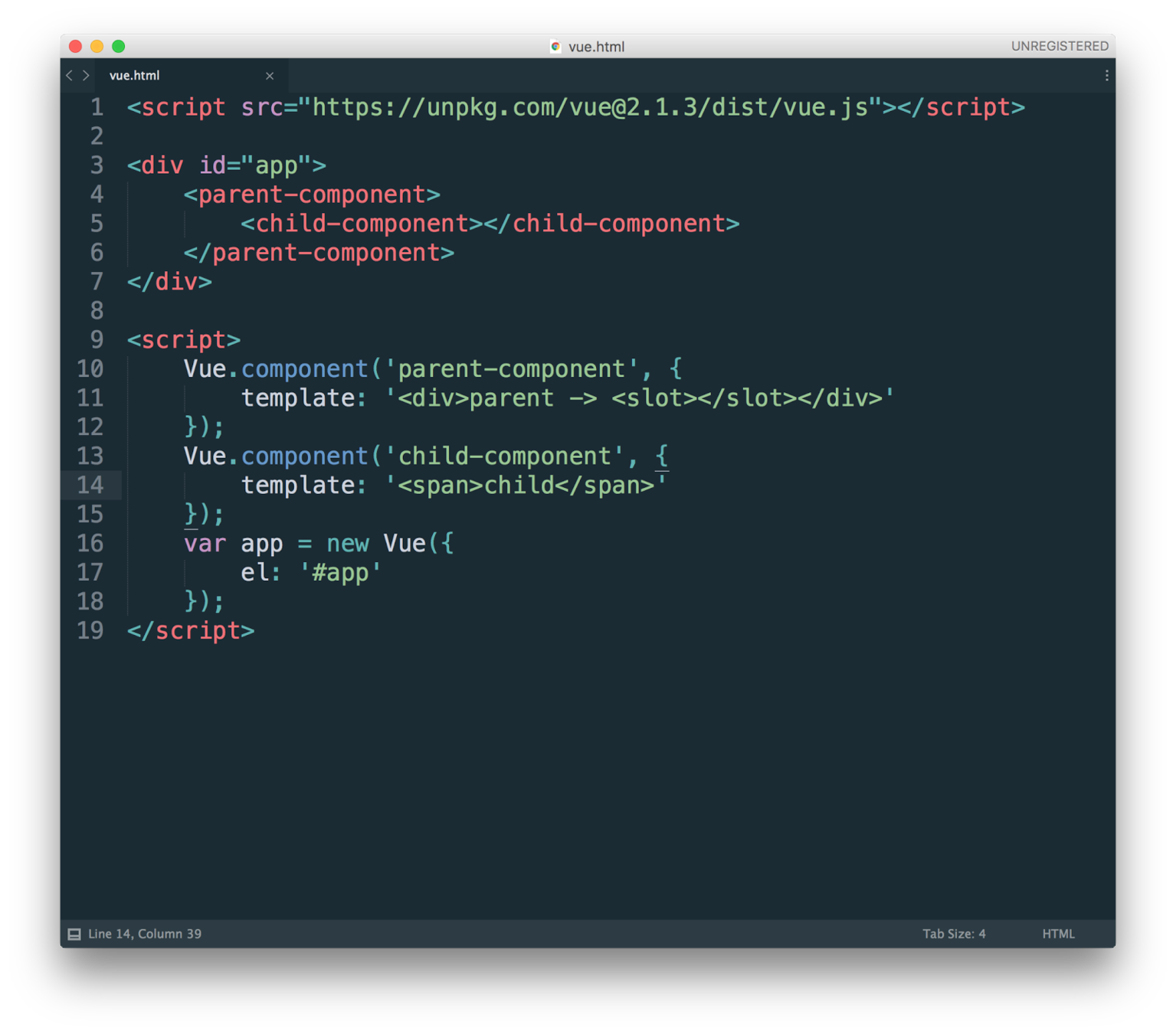
Task: Click the 'new' keyword on line 16
Action: (348, 544)
